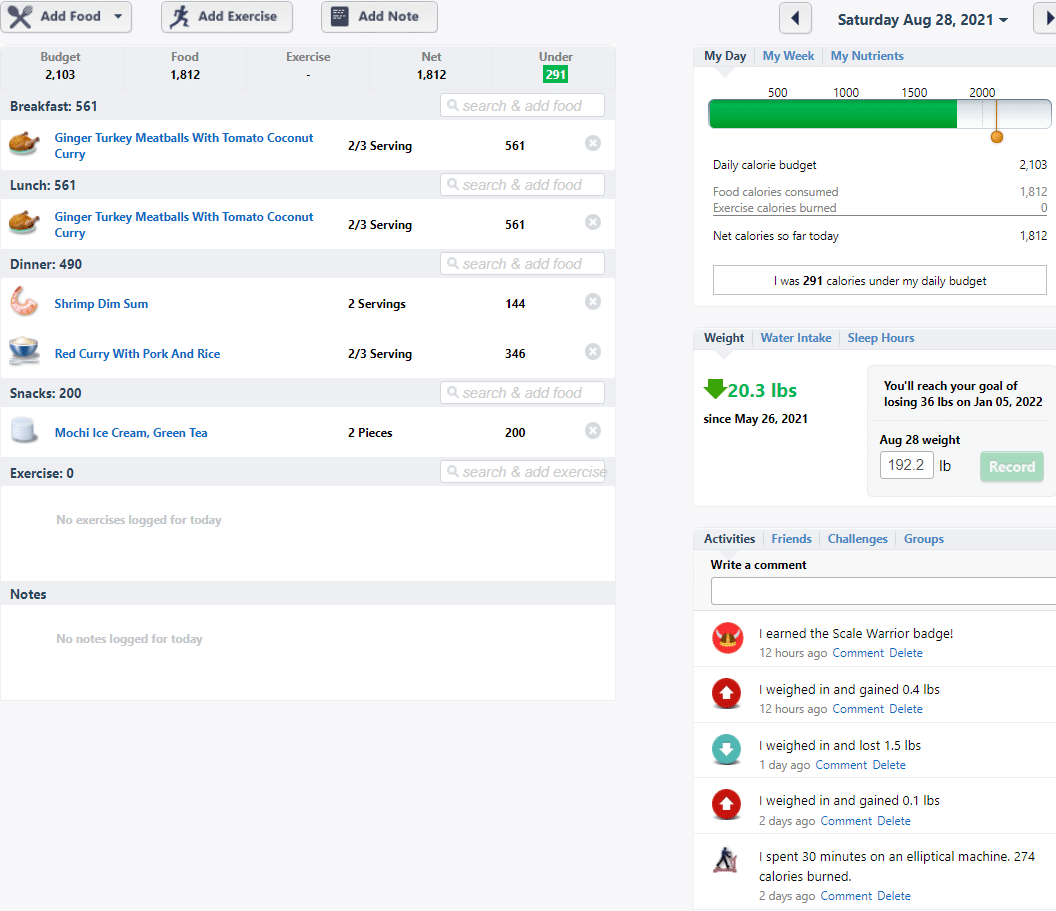Open Add Exercise button
Image resolution: width=1056 pixels, height=911 pixels.
click(x=227, y=17)
